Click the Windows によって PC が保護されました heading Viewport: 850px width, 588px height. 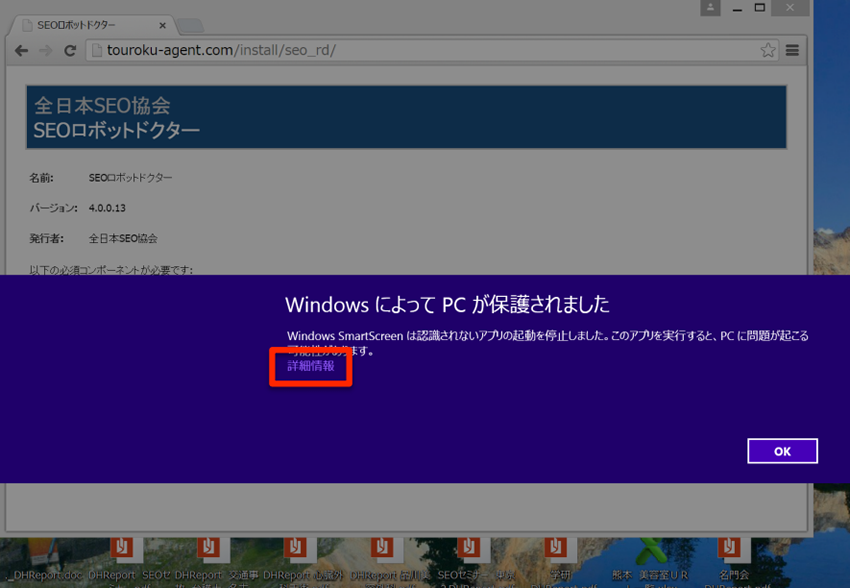pos(447,305)
